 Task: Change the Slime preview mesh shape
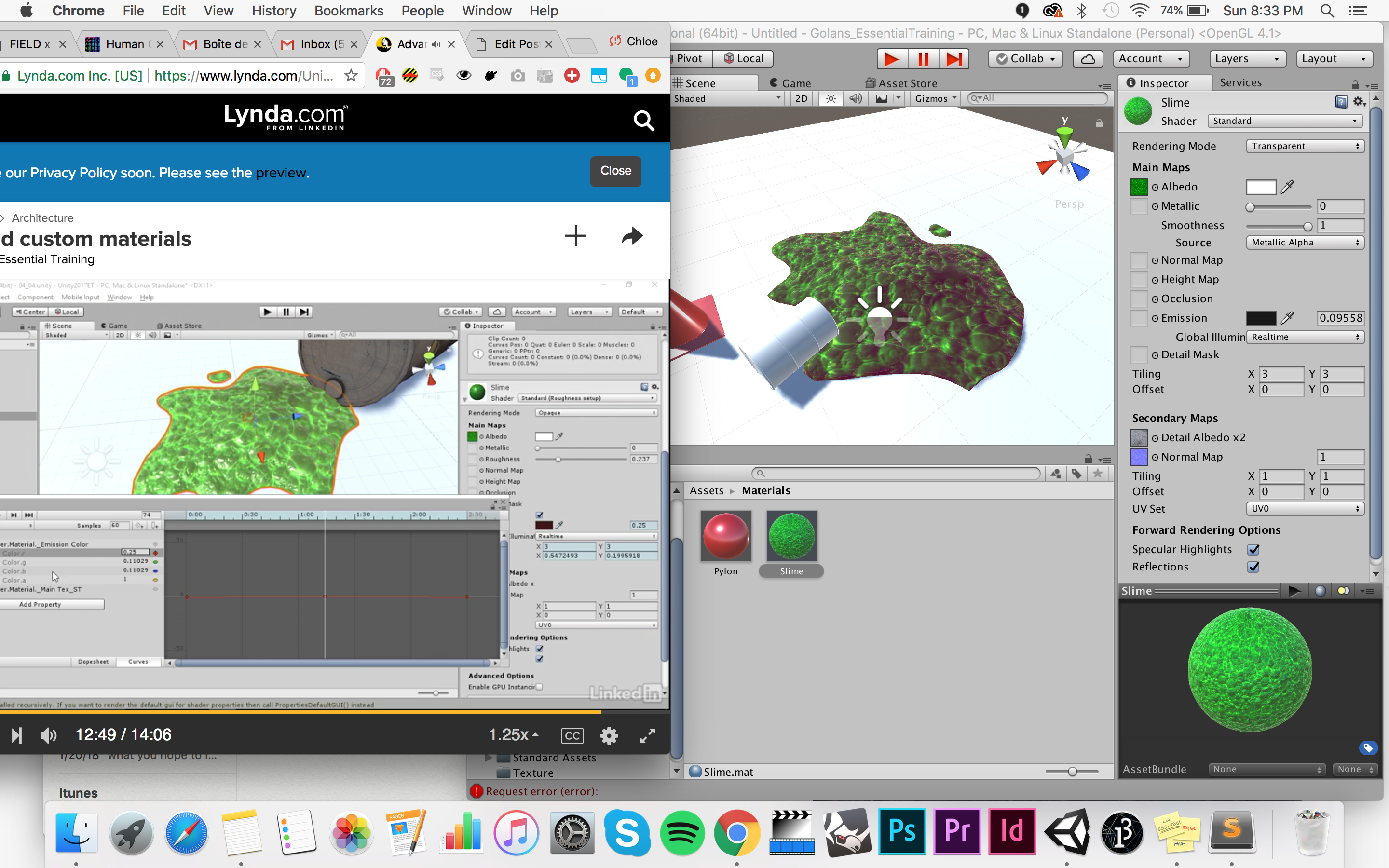[1320, 591]
